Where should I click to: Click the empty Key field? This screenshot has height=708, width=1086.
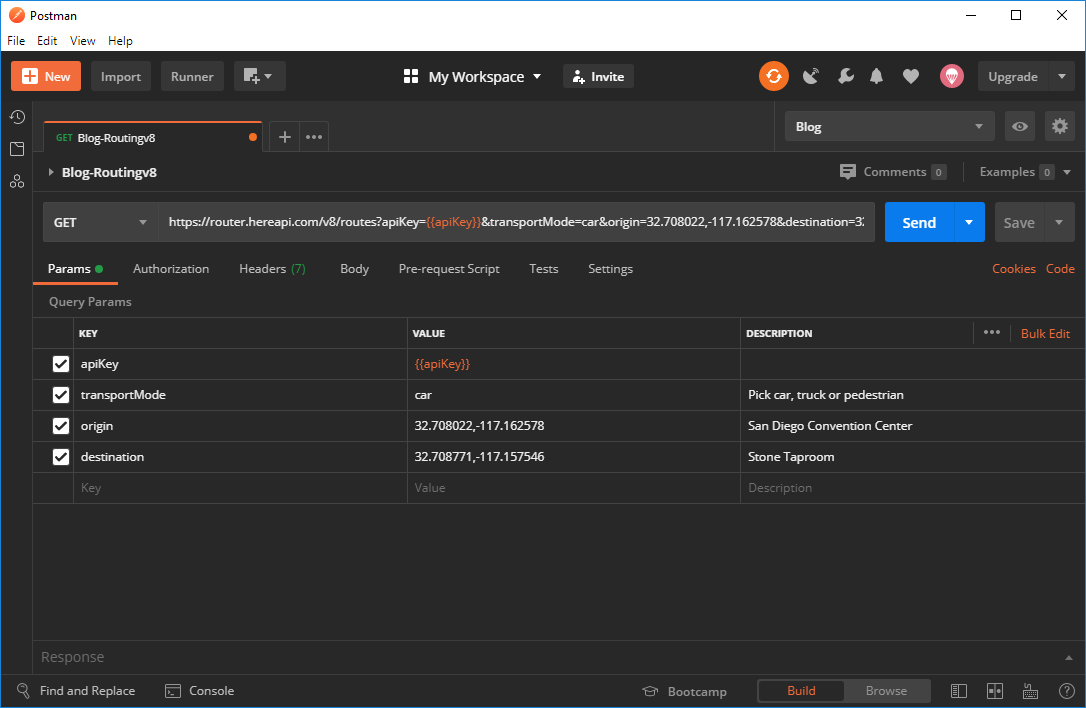[x=240, y=488]
